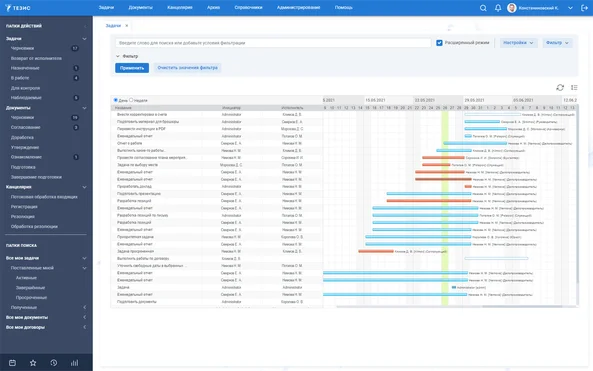Open the Настройки dropdown
This screenshot has height=371, width=593.
pyautogui.click(x=518, y=43)
